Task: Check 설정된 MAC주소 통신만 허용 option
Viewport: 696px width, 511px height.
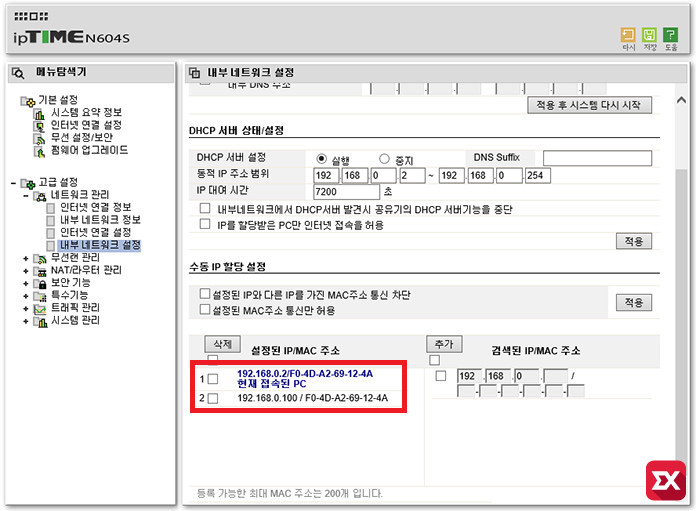Action: (x=205, y=311)
